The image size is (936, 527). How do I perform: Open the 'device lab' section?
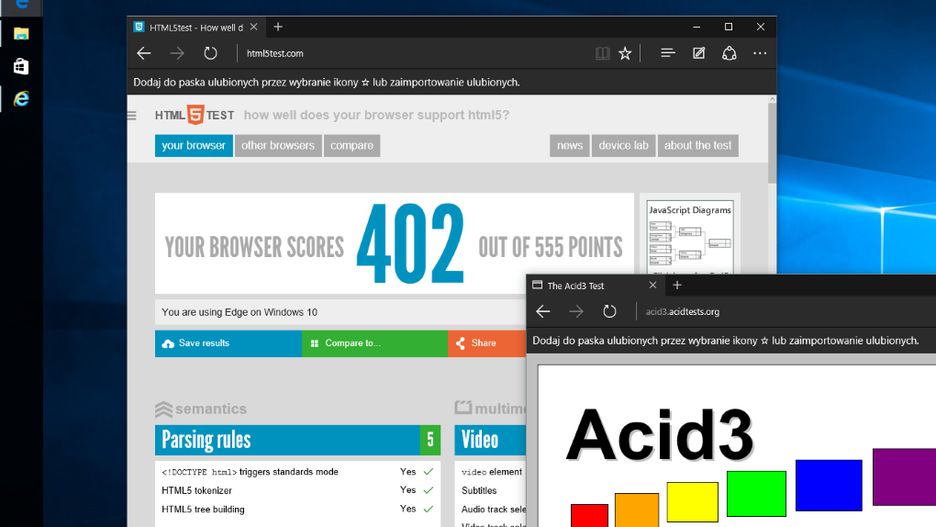pos(623,146)
